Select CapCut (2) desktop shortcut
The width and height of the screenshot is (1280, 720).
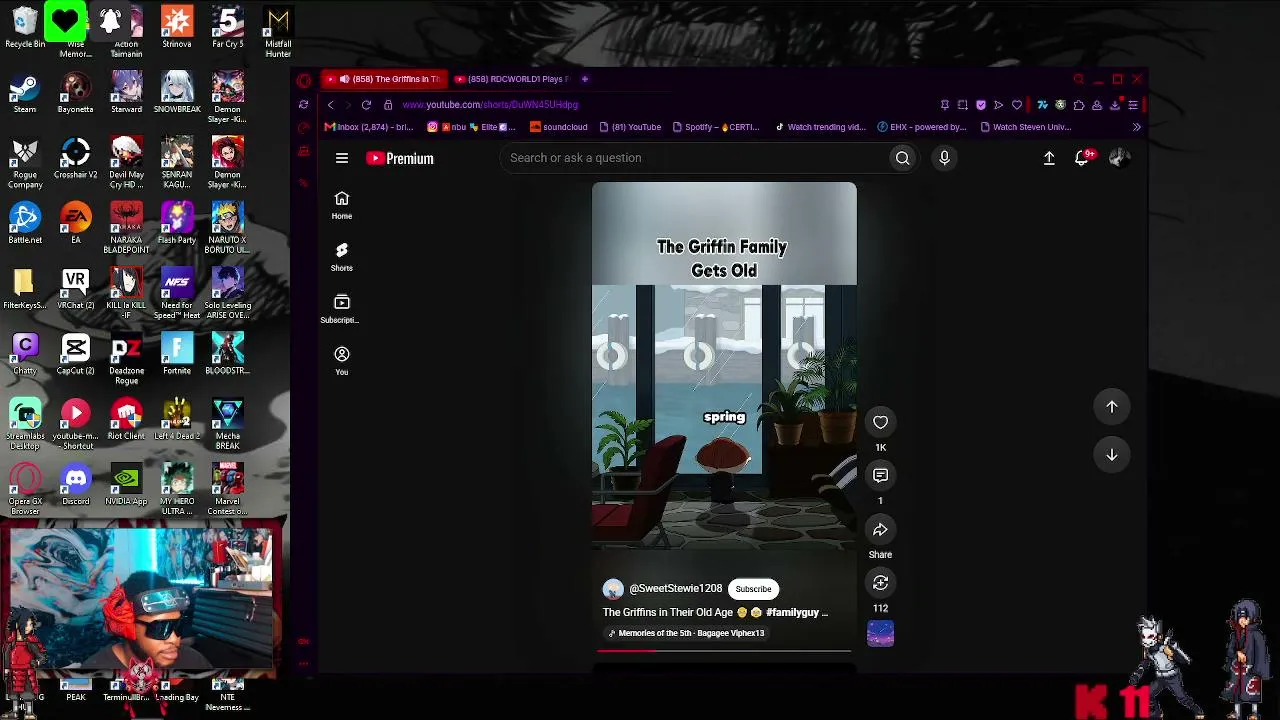[76, 354]
